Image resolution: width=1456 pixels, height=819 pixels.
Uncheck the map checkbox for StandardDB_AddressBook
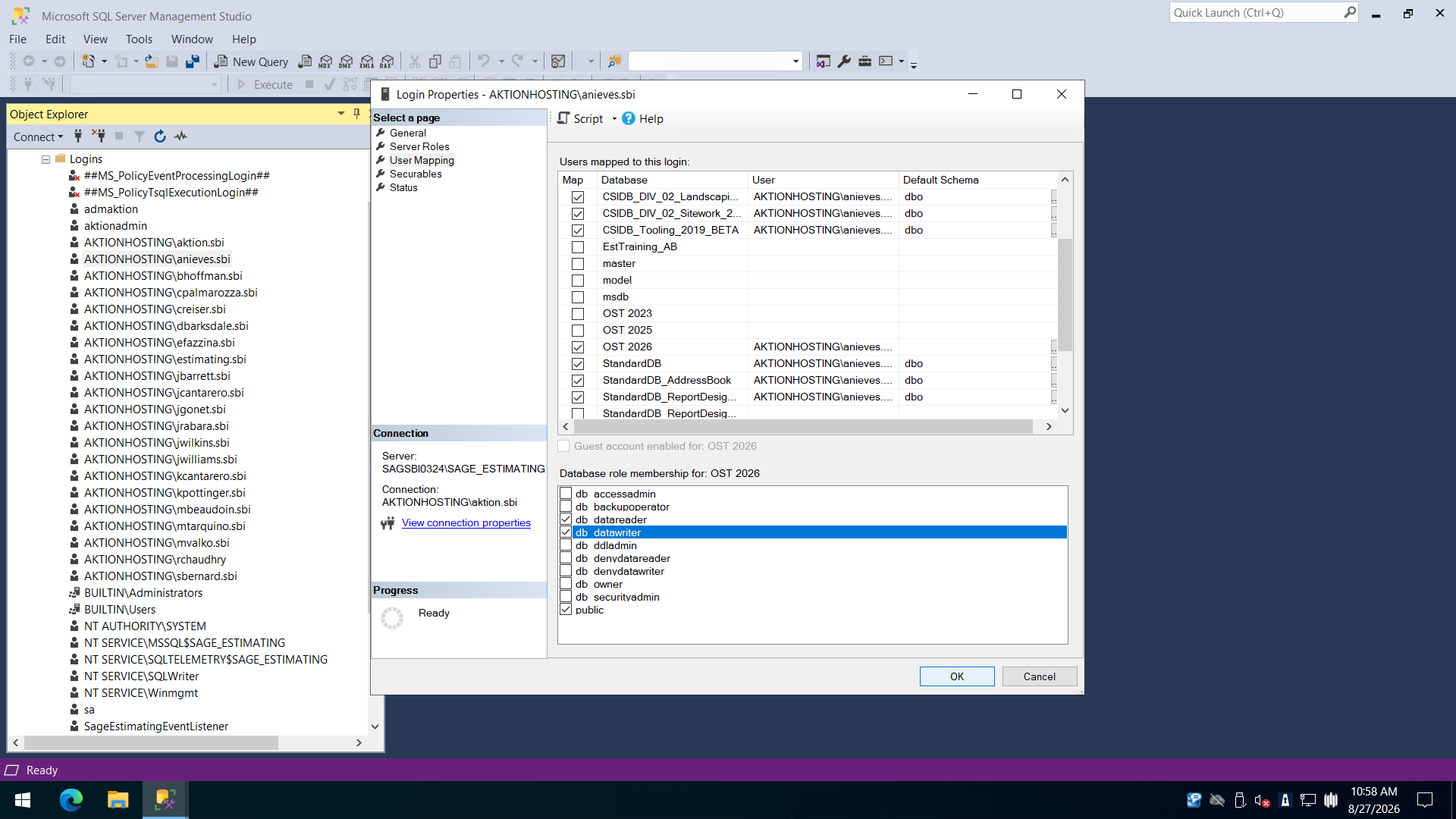click(578, 381)
